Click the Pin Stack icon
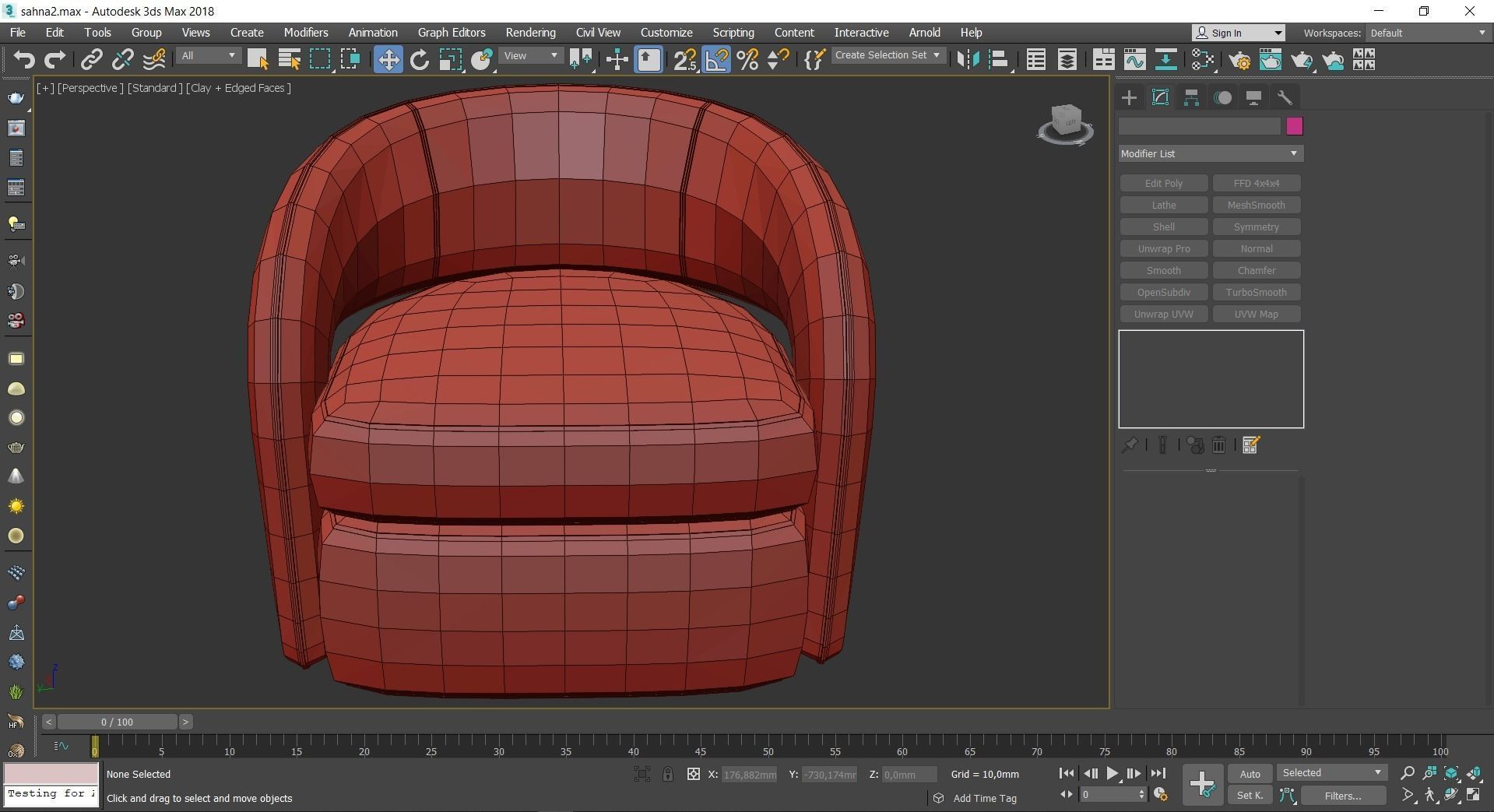The width and height of the screenshot is (1494, 812). coord(1129,445)
